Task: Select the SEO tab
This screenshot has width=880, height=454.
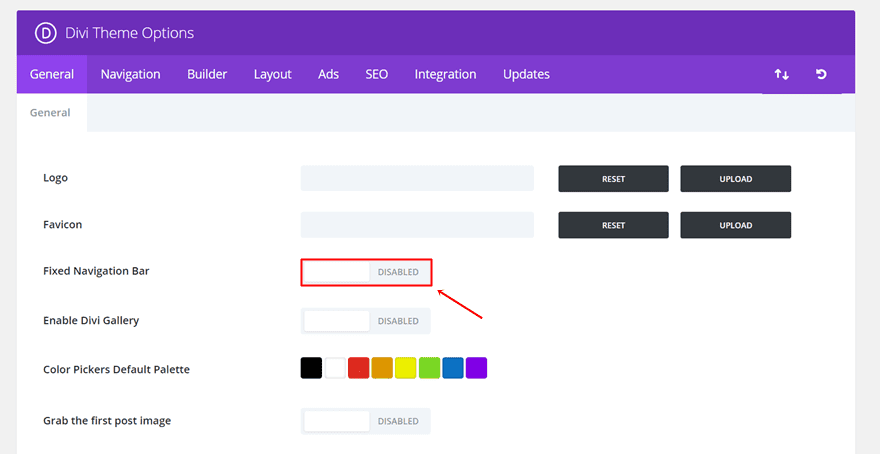Action: (376, 74)
